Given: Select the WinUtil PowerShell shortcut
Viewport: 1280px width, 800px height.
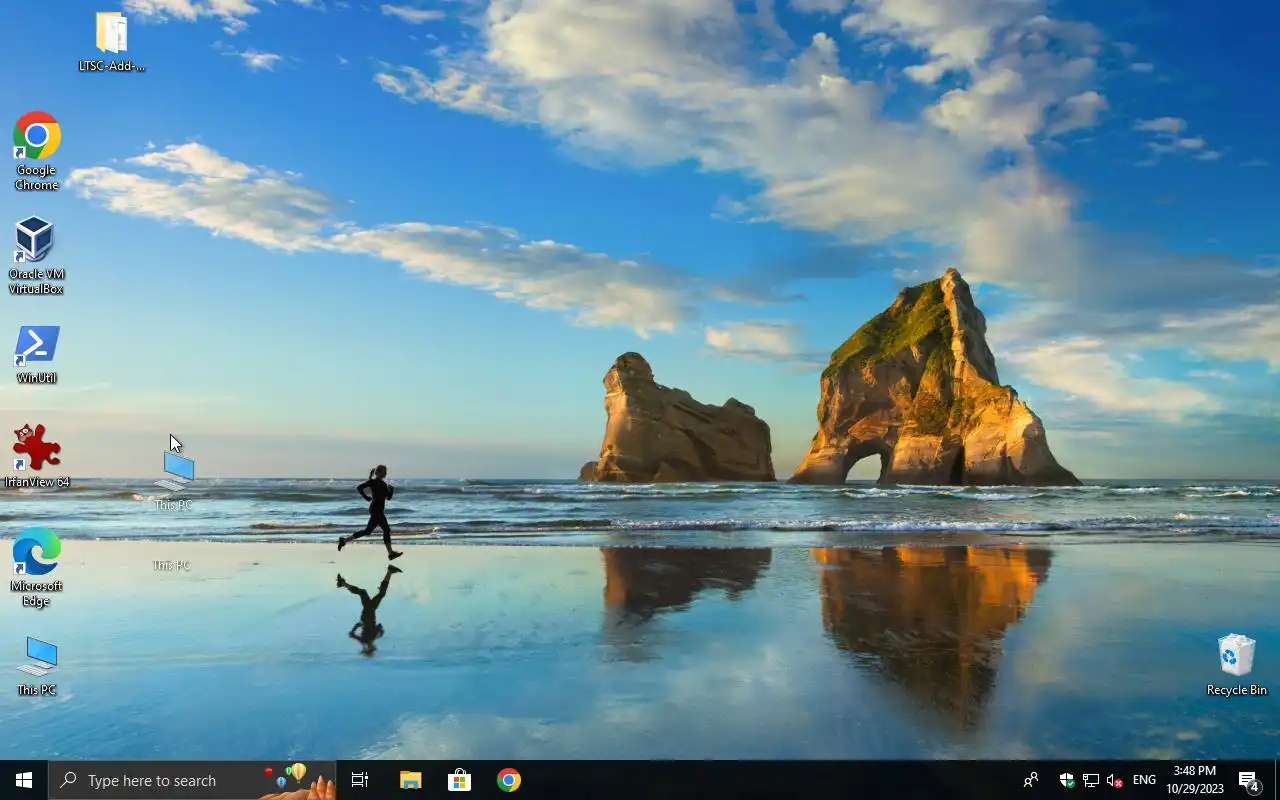Looking at the screenshot, I should click(x=37, y=354).
